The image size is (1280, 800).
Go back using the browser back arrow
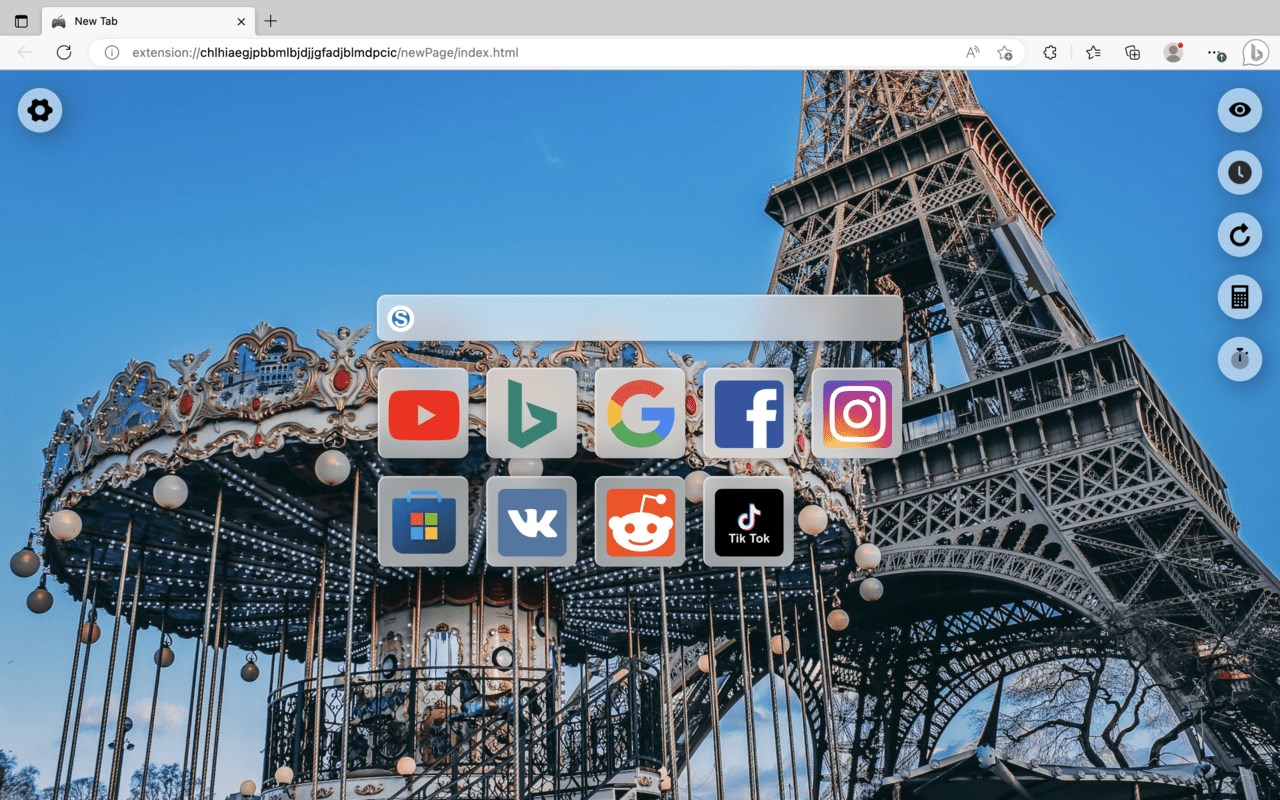coord(25,52)
